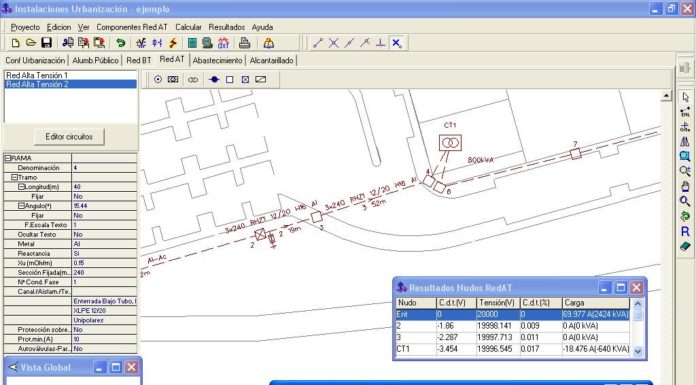Click the zoom window magnifier icon
This screenshot has height=385, width=696.
pyautogui.click(x=685, y=156)
